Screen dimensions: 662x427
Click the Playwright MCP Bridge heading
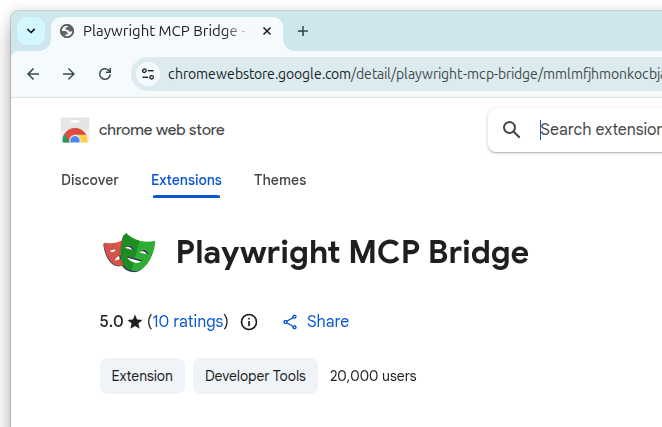point(352,253)
